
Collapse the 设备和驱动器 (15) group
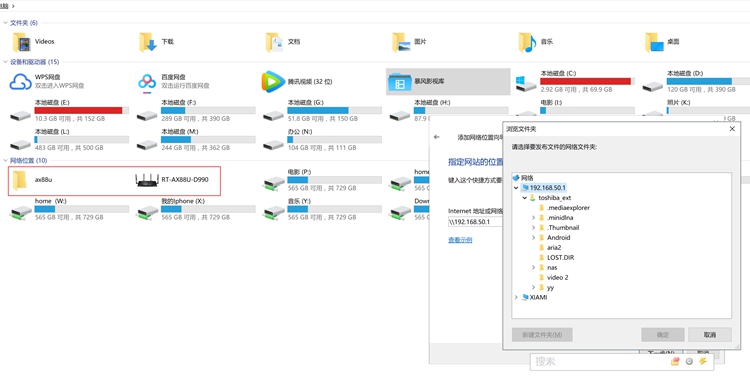5,62
